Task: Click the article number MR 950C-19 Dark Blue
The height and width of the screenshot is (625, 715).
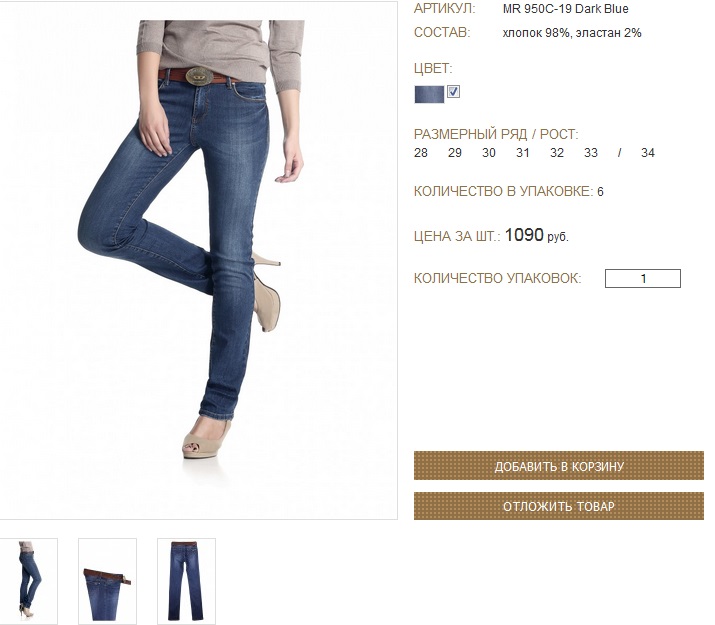Action: 565,9
